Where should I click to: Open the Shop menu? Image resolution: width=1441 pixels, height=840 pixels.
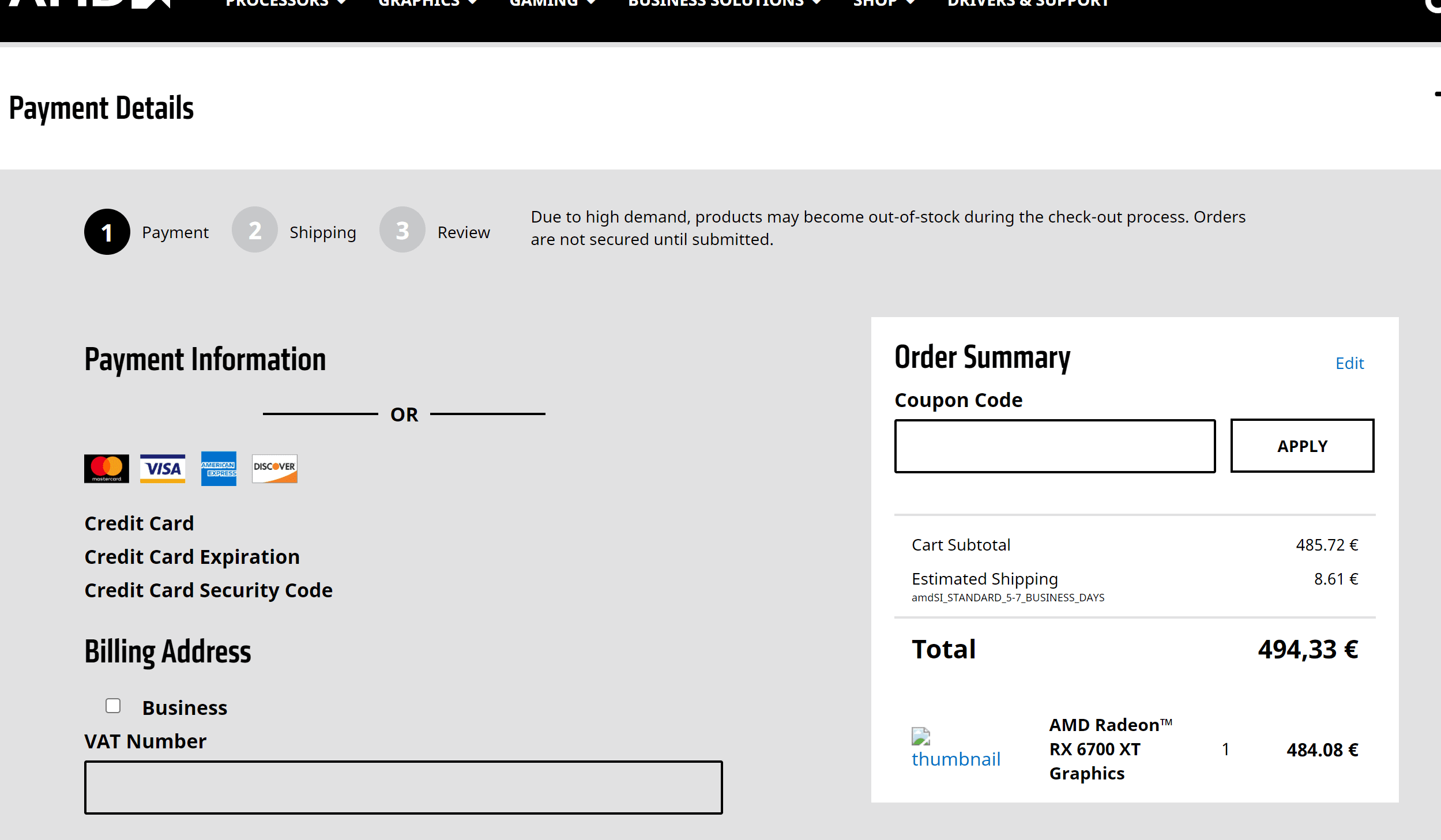tap(884, 3)
